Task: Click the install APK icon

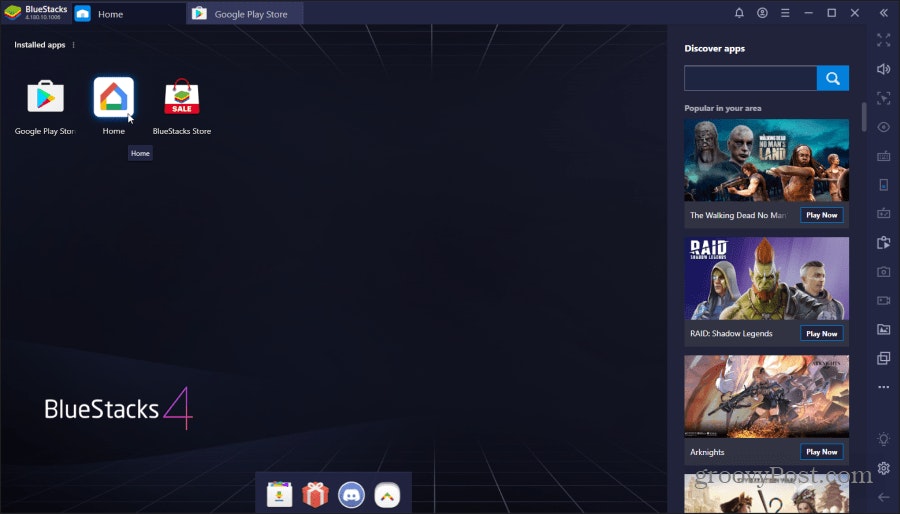Action: 884,242
